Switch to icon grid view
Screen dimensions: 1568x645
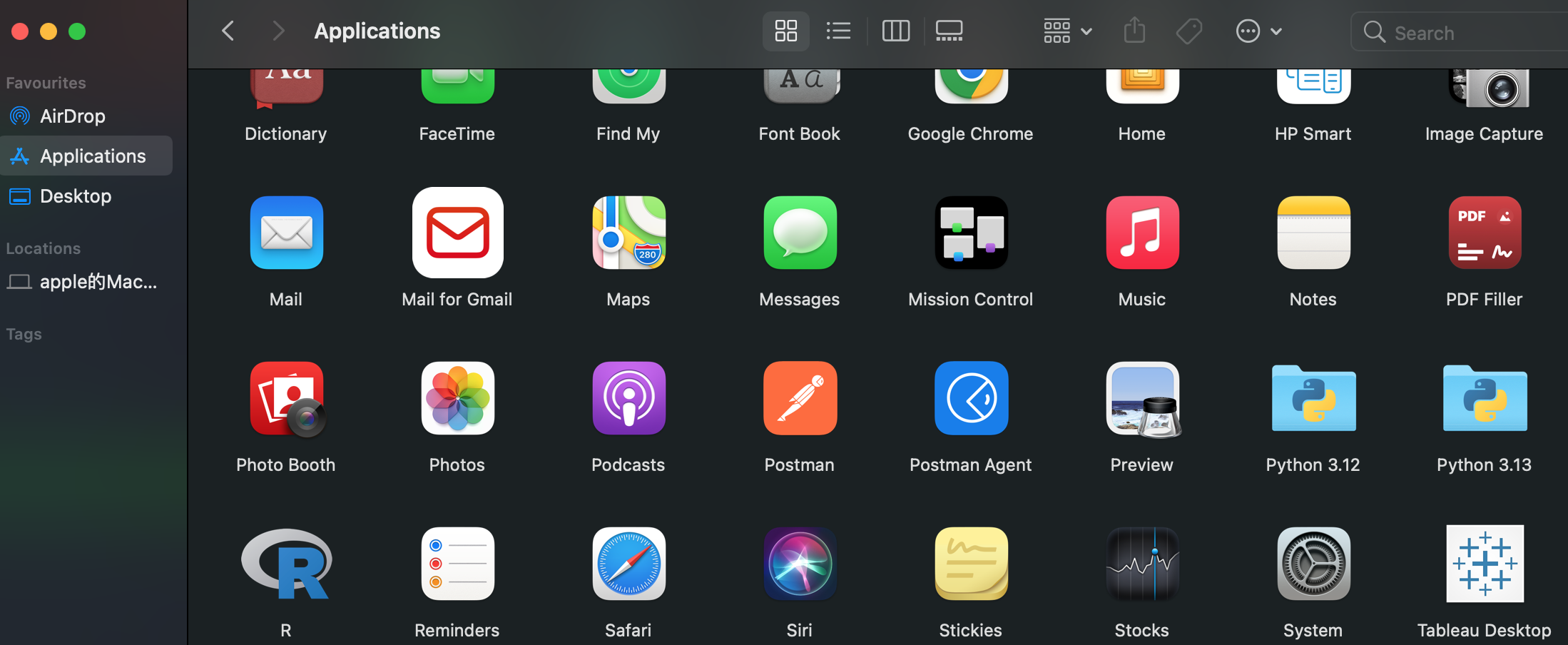[x=785, y=31]
